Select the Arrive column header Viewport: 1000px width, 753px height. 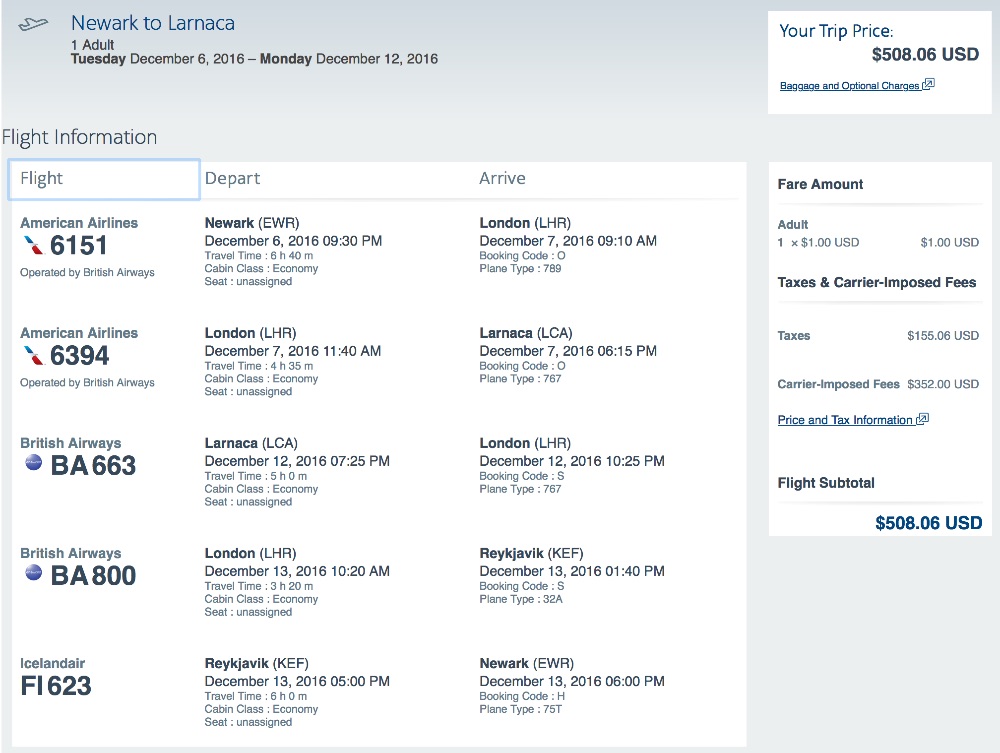coord(502,178)
